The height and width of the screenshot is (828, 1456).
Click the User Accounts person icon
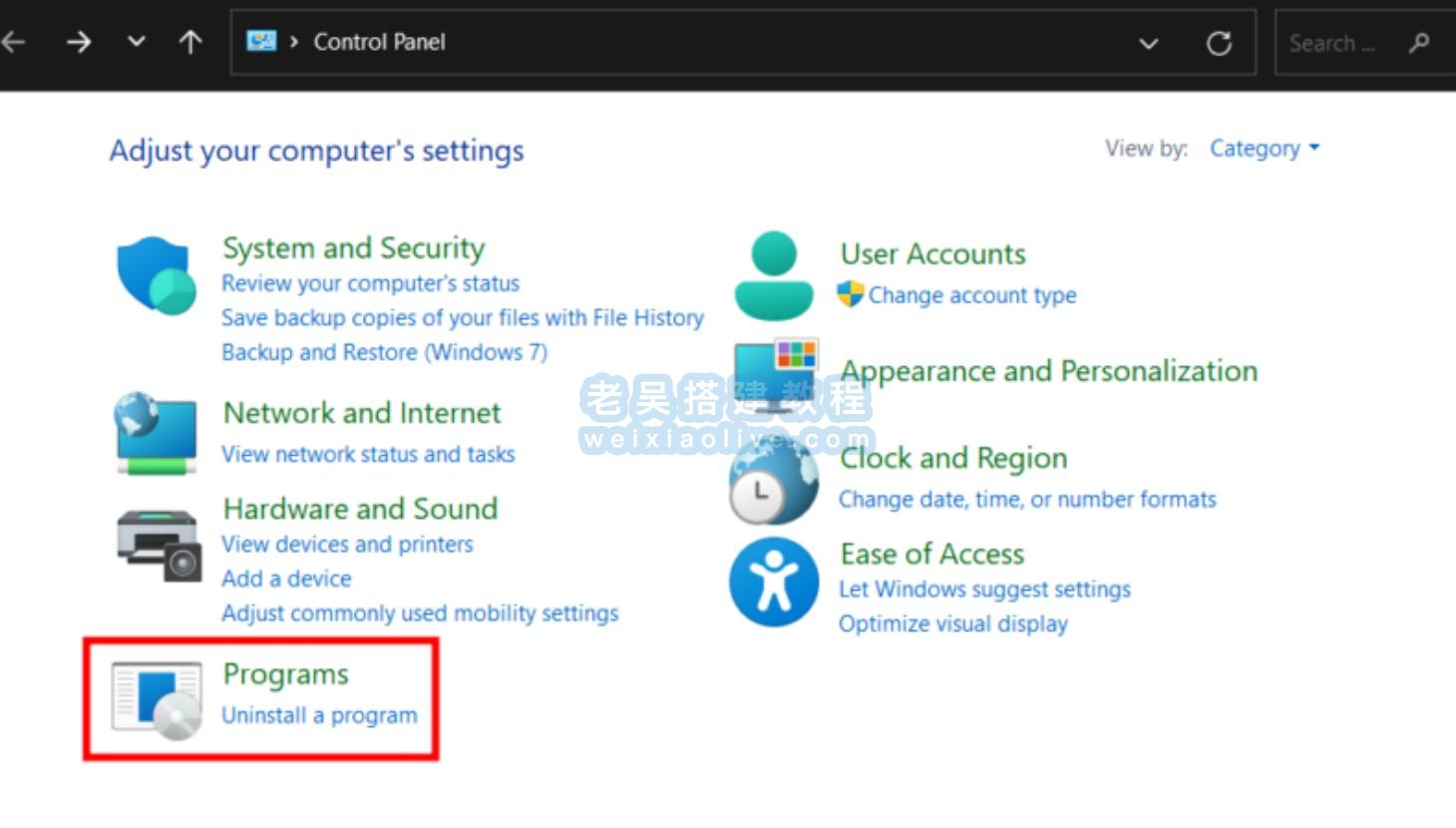point(774,276)
